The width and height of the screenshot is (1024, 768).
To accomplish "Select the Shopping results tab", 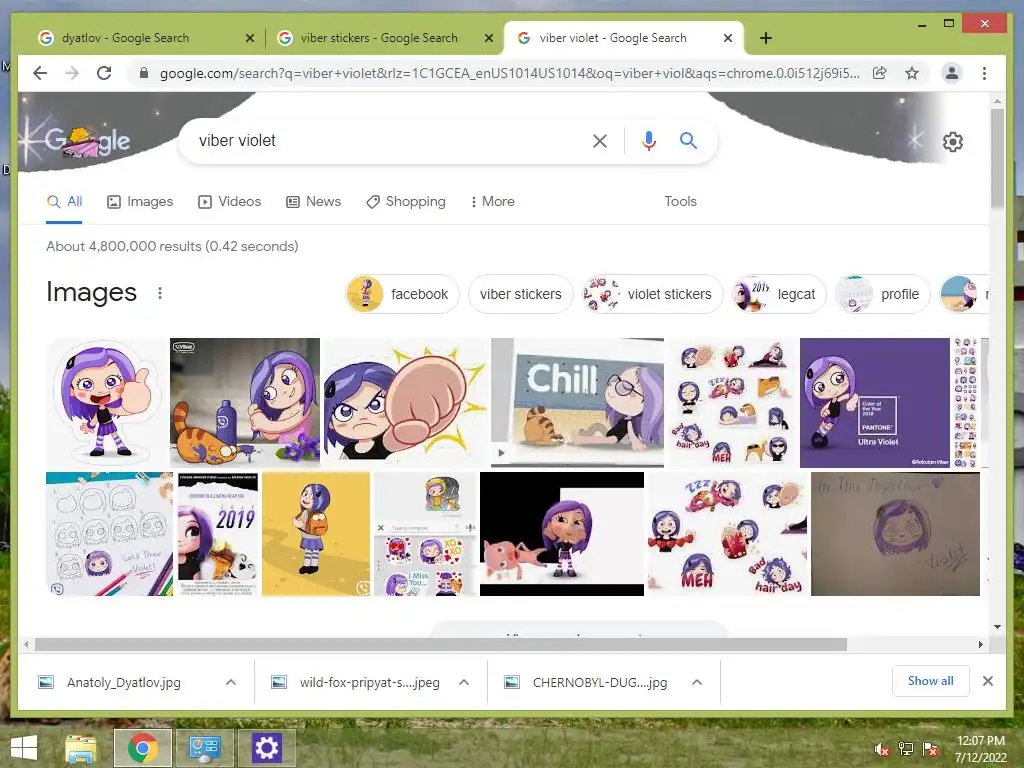I will coord(406,202).
